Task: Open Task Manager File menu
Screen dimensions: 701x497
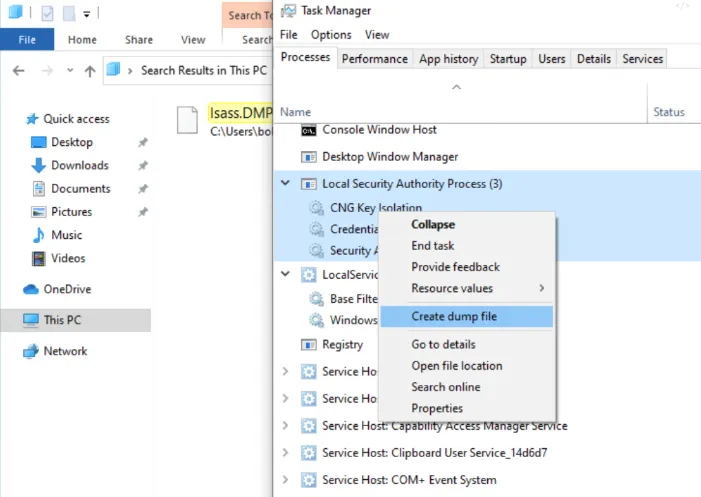Action: coord(288,35)
